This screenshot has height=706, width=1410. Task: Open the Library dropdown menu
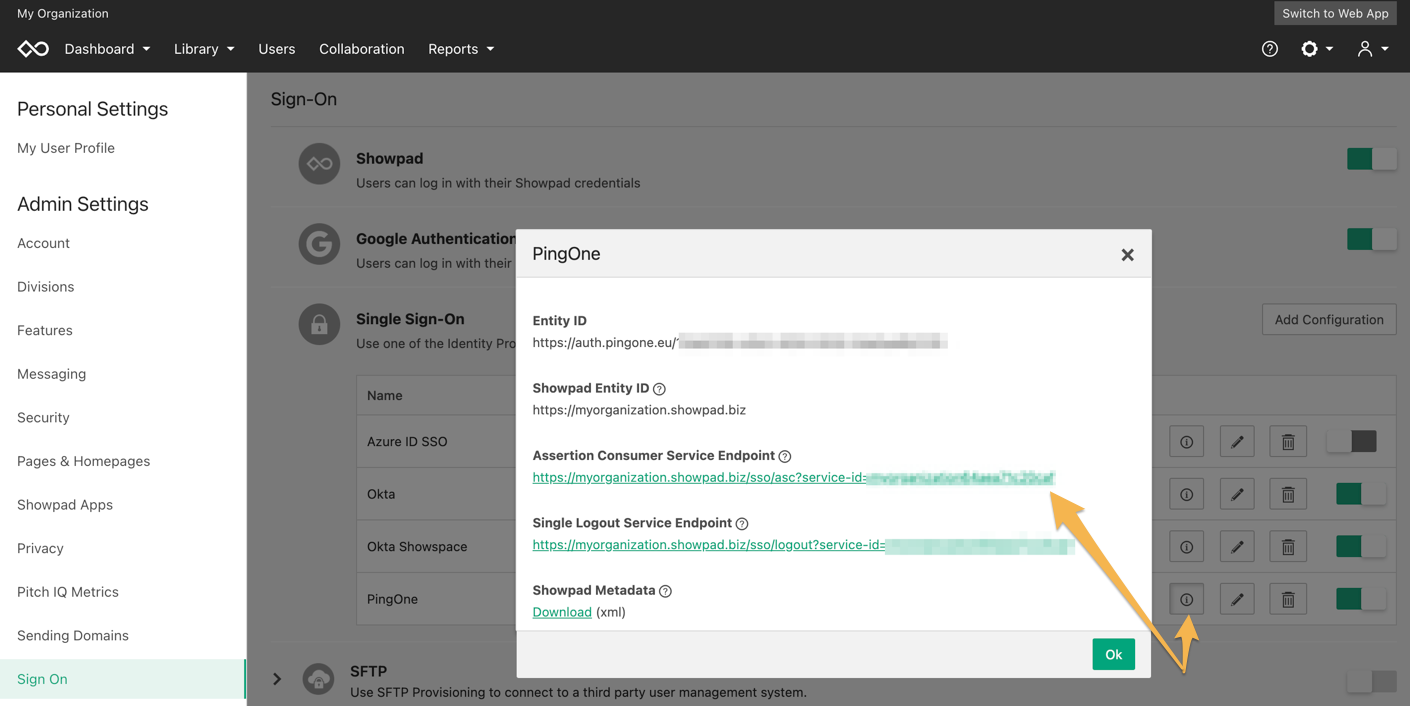204,49
